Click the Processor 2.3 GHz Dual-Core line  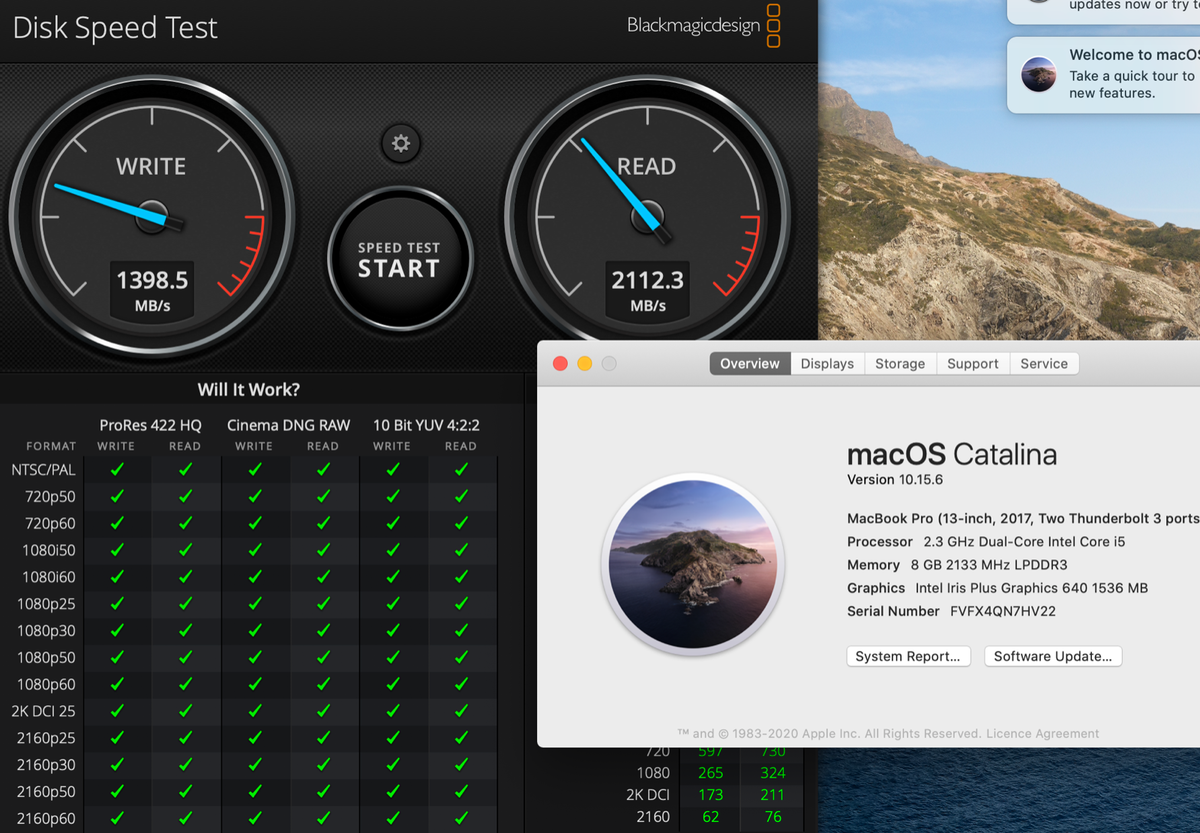(986, 542)
